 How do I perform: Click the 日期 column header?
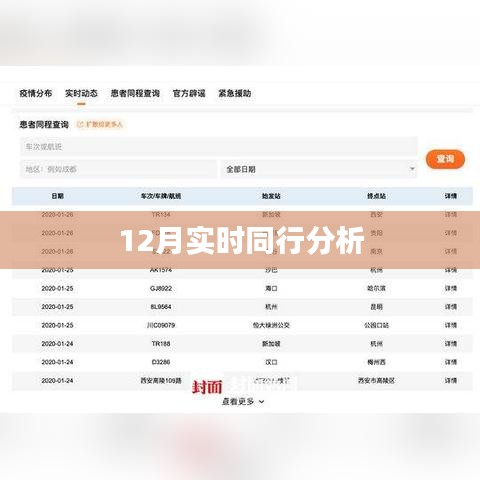(x=57, y=196)
